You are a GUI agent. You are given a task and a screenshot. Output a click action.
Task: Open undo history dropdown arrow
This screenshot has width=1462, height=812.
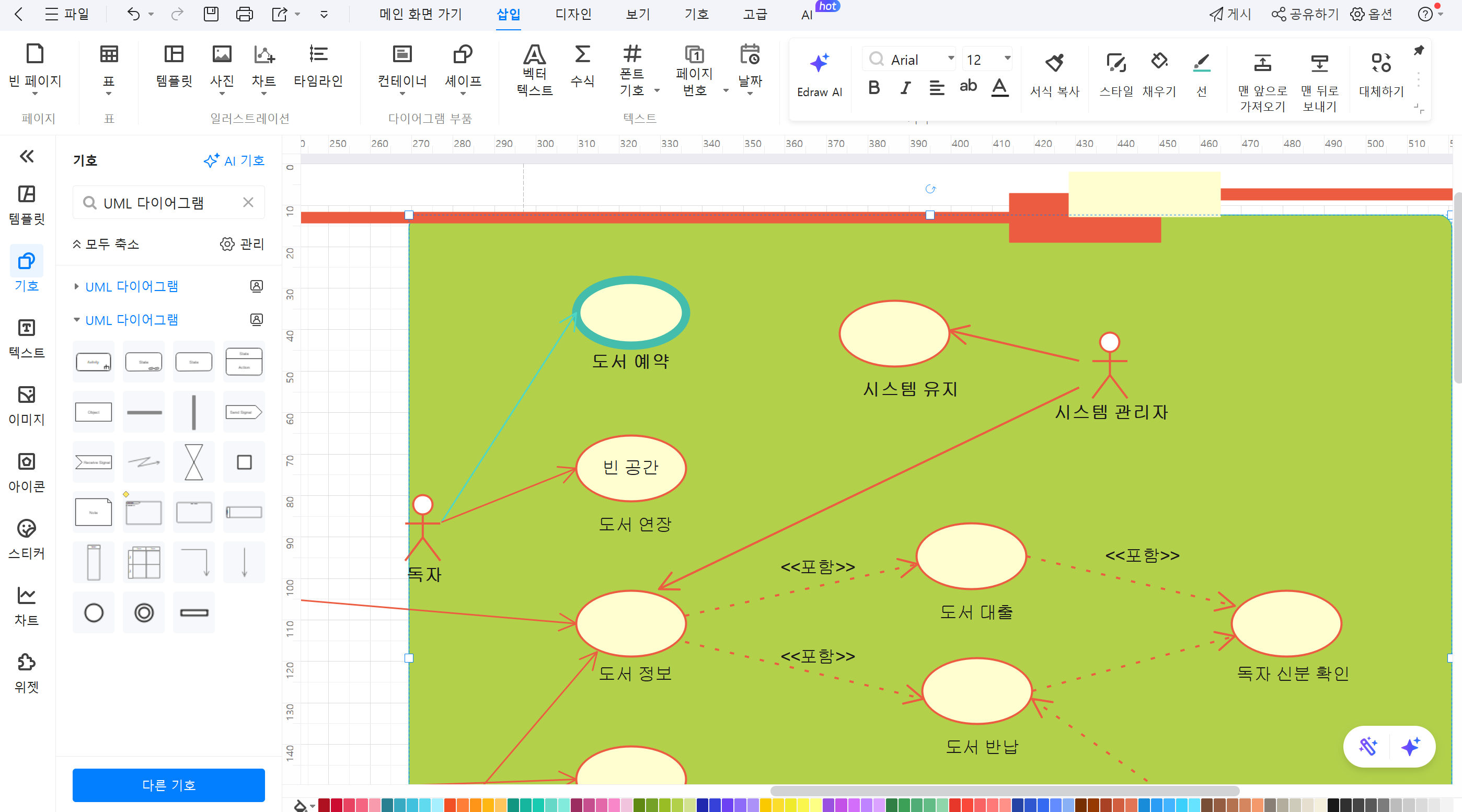click(151, 14)
